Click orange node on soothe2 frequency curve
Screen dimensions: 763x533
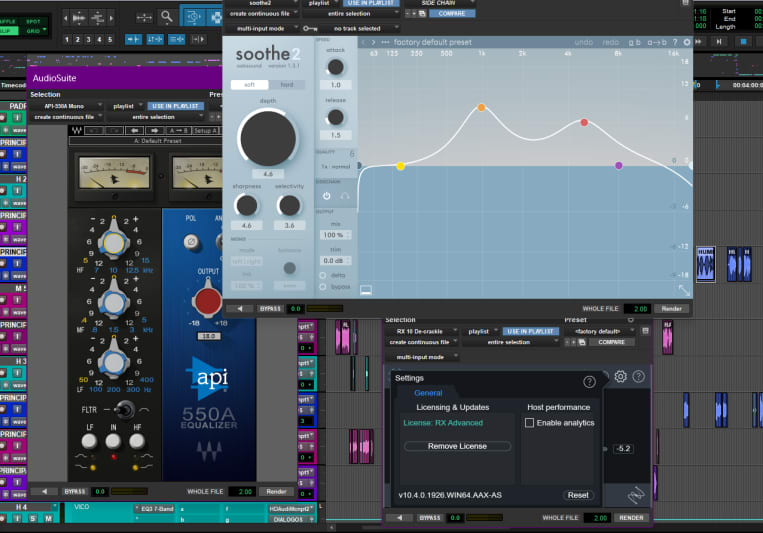(x=481, y=107)
